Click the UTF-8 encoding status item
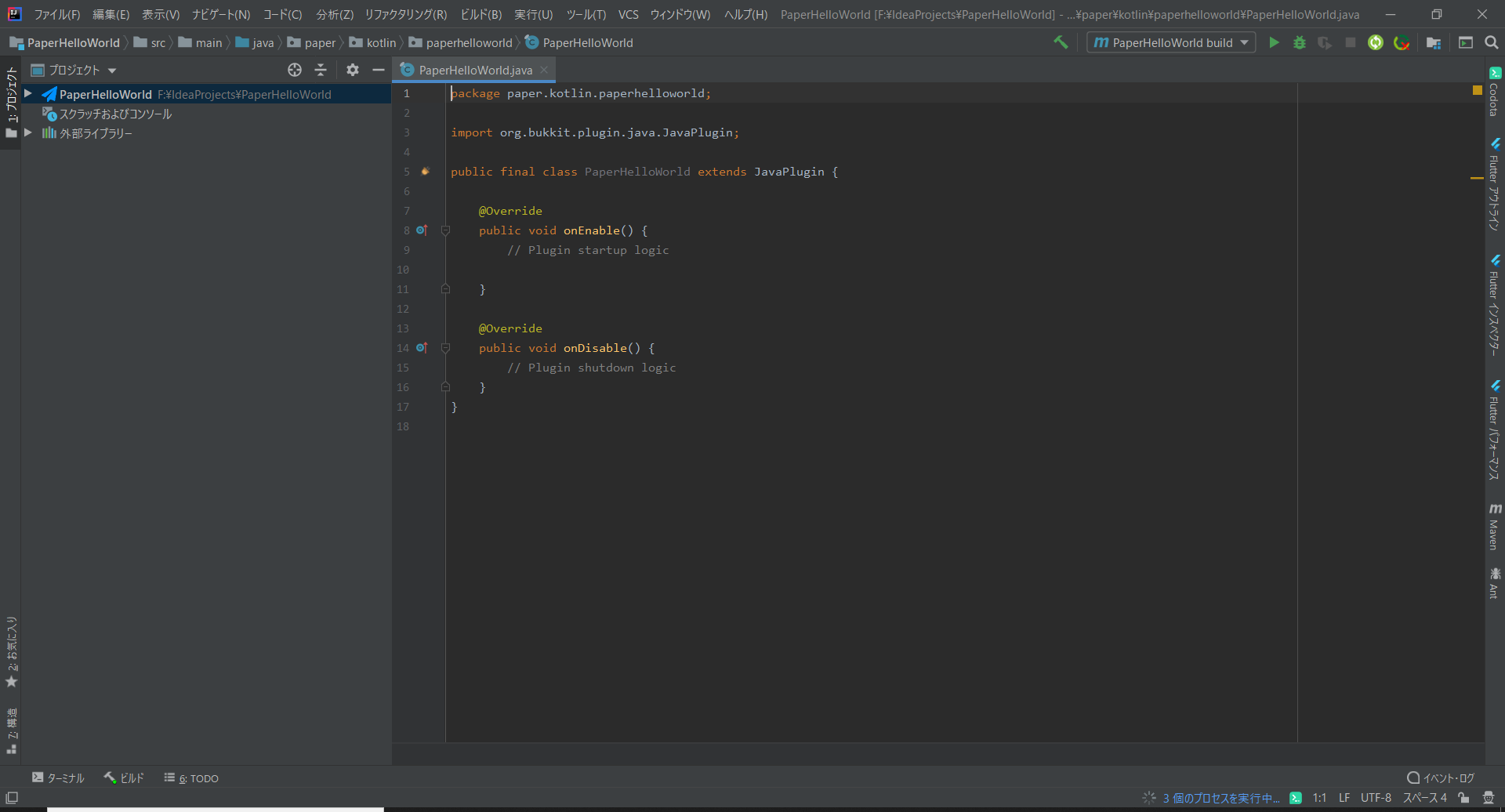 click(1376, 798)
